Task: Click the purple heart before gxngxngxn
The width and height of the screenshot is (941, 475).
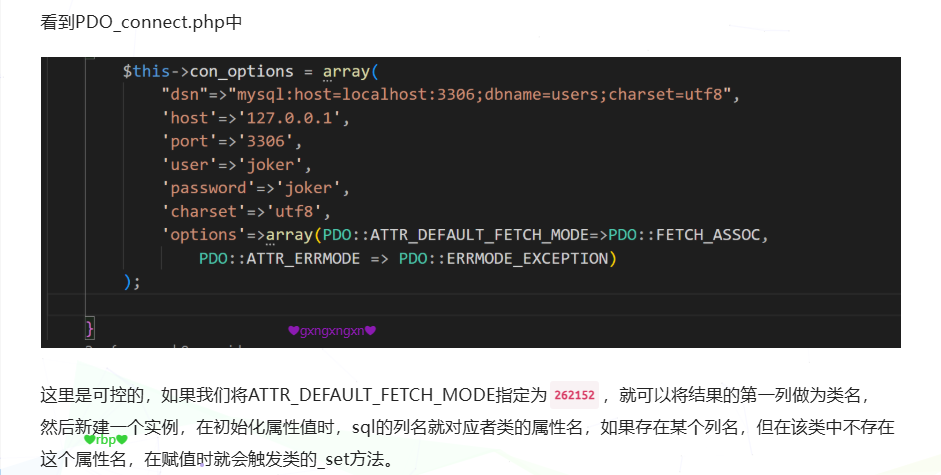Action: click(x=293, y=330)
